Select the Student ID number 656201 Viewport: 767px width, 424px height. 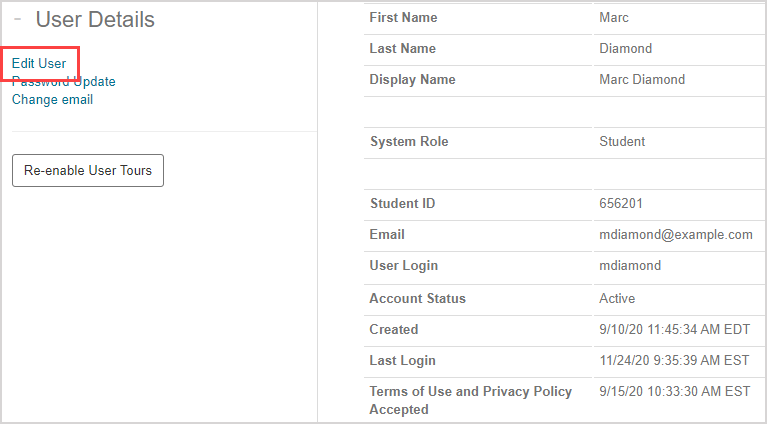tap(621, 204)
